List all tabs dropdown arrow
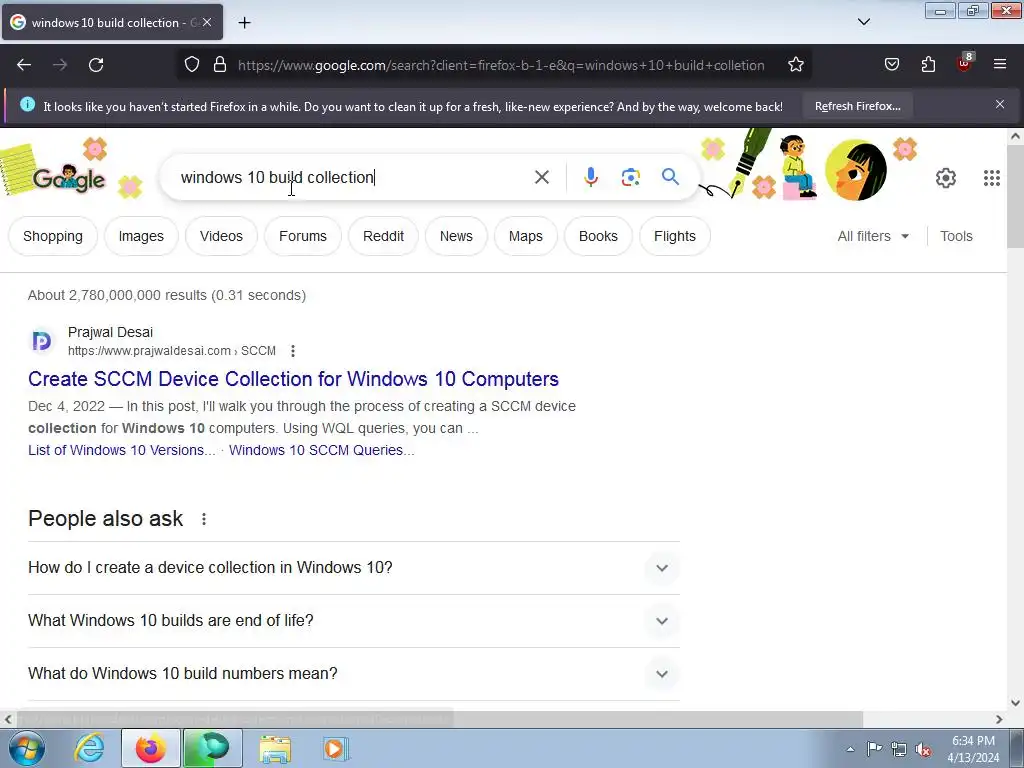The image size is (1024, 768). click(864, 22)
